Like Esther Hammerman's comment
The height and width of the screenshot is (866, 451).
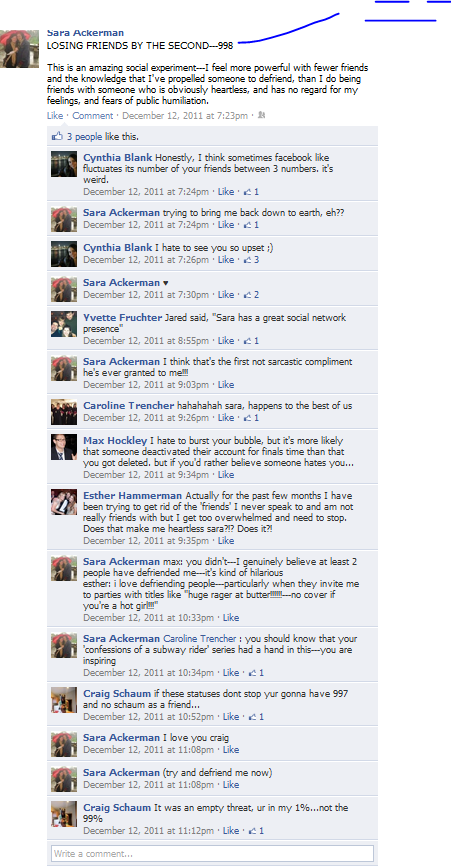point(226,541)
